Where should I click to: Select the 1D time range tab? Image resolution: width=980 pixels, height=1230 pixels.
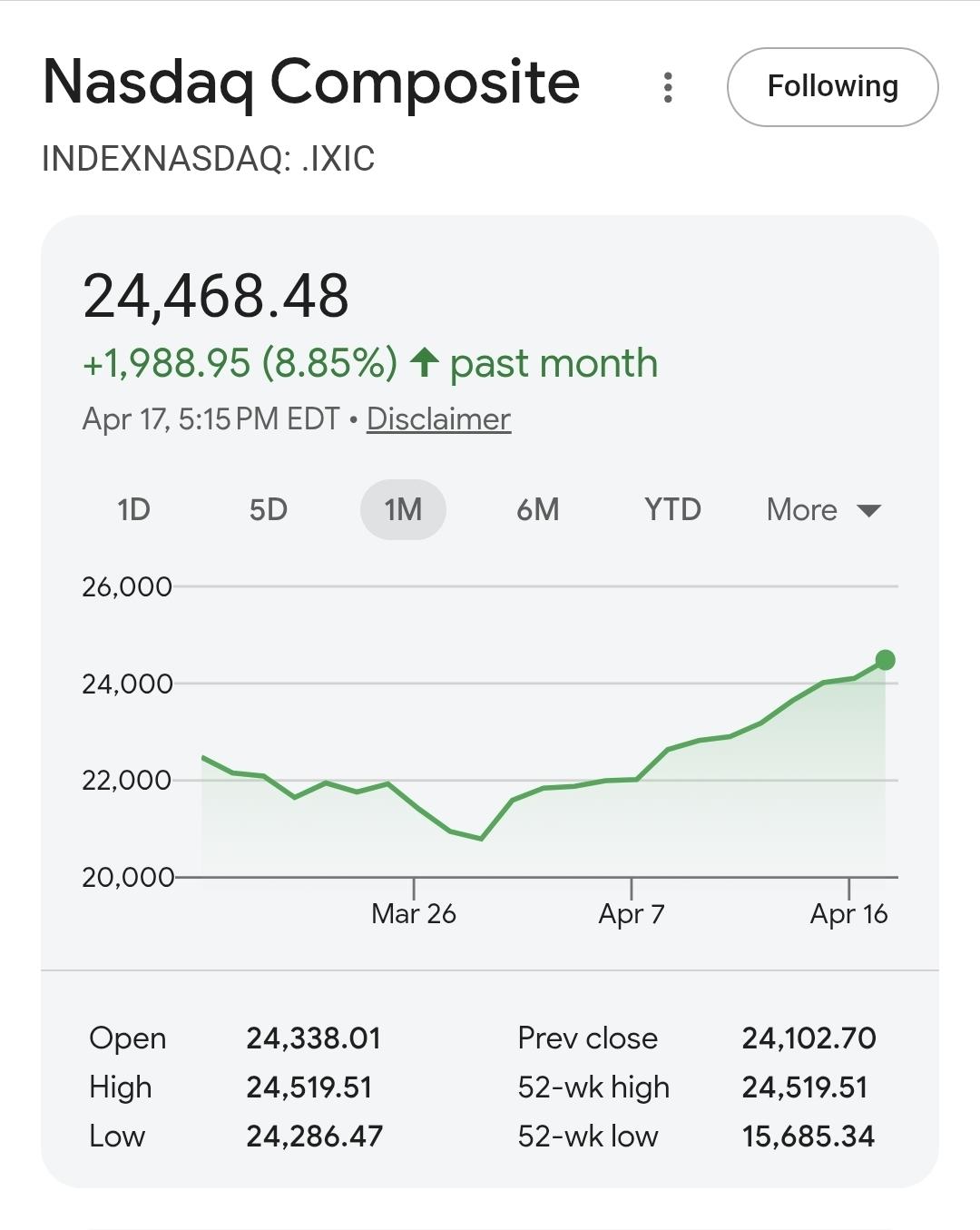133,510
